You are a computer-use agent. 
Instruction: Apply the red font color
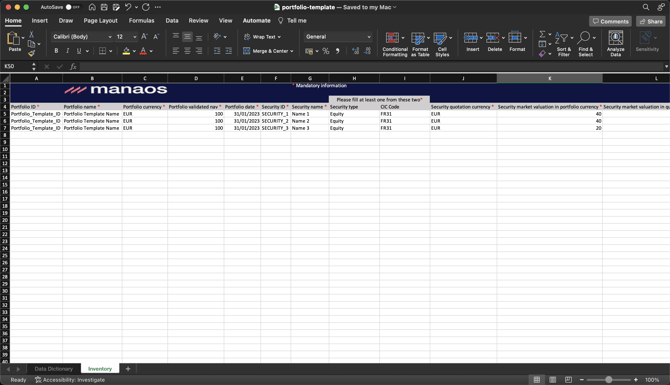(143, 51)
